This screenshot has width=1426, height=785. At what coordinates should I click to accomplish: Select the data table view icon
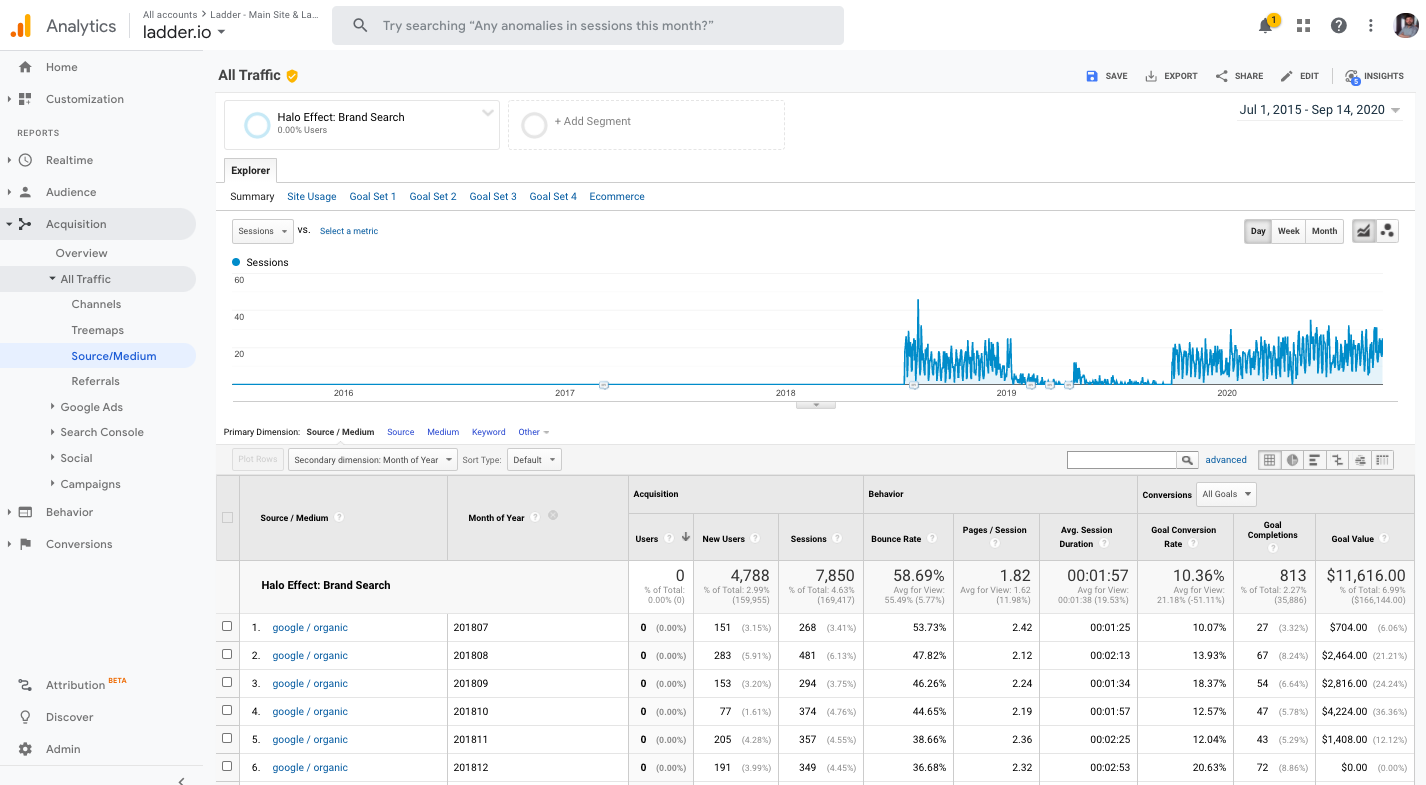click(1269, 460)
